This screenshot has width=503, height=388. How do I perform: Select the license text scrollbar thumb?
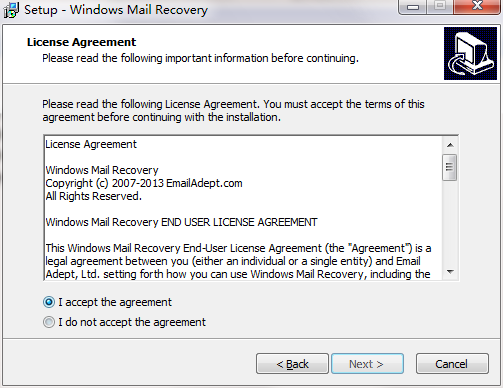450,167
